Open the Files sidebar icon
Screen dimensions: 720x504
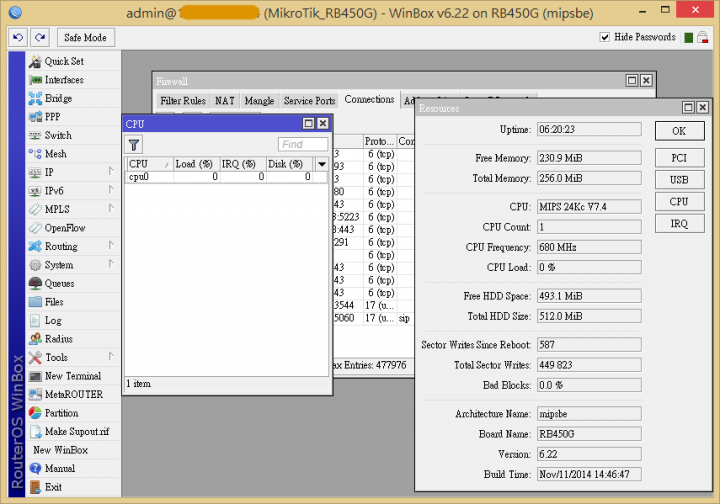(35, 302)
